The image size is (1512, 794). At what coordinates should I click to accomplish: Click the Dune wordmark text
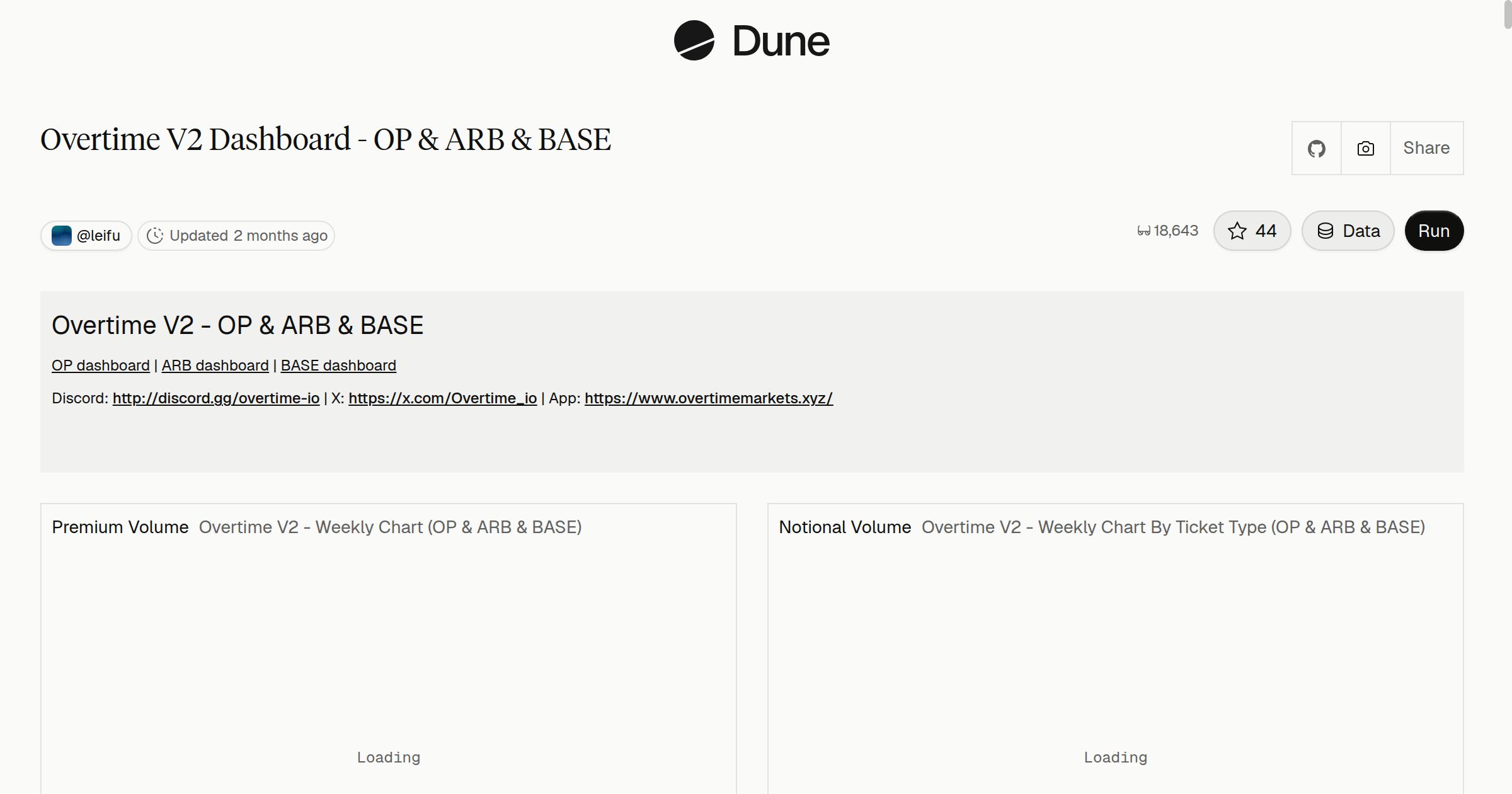pos(781,42)
